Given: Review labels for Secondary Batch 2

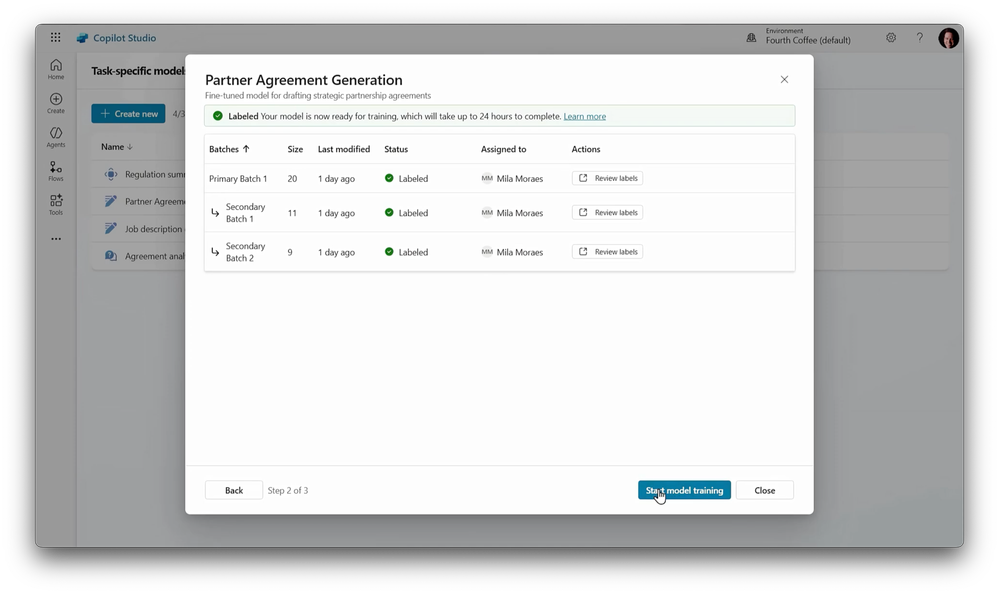Looking at the screenshot, I should pyautogui.click(x=608, y=252).
